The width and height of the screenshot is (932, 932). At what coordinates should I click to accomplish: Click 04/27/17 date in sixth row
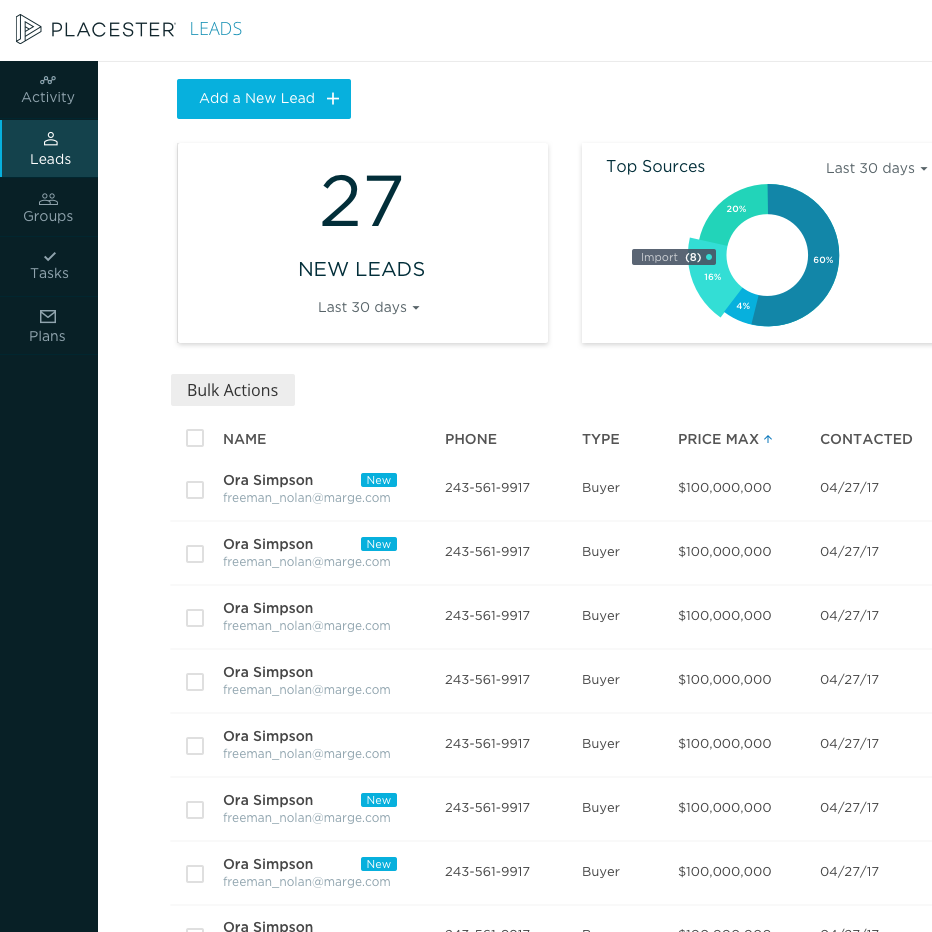tap(849, 808)
